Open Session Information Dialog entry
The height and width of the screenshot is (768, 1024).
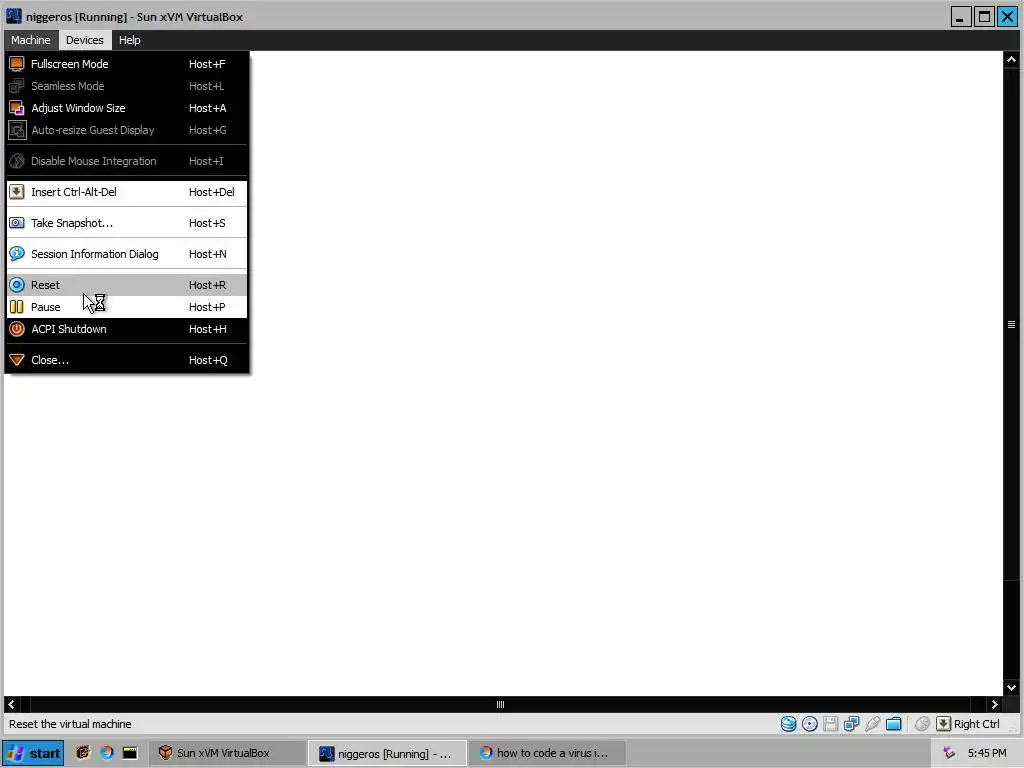tap(127, 254)
